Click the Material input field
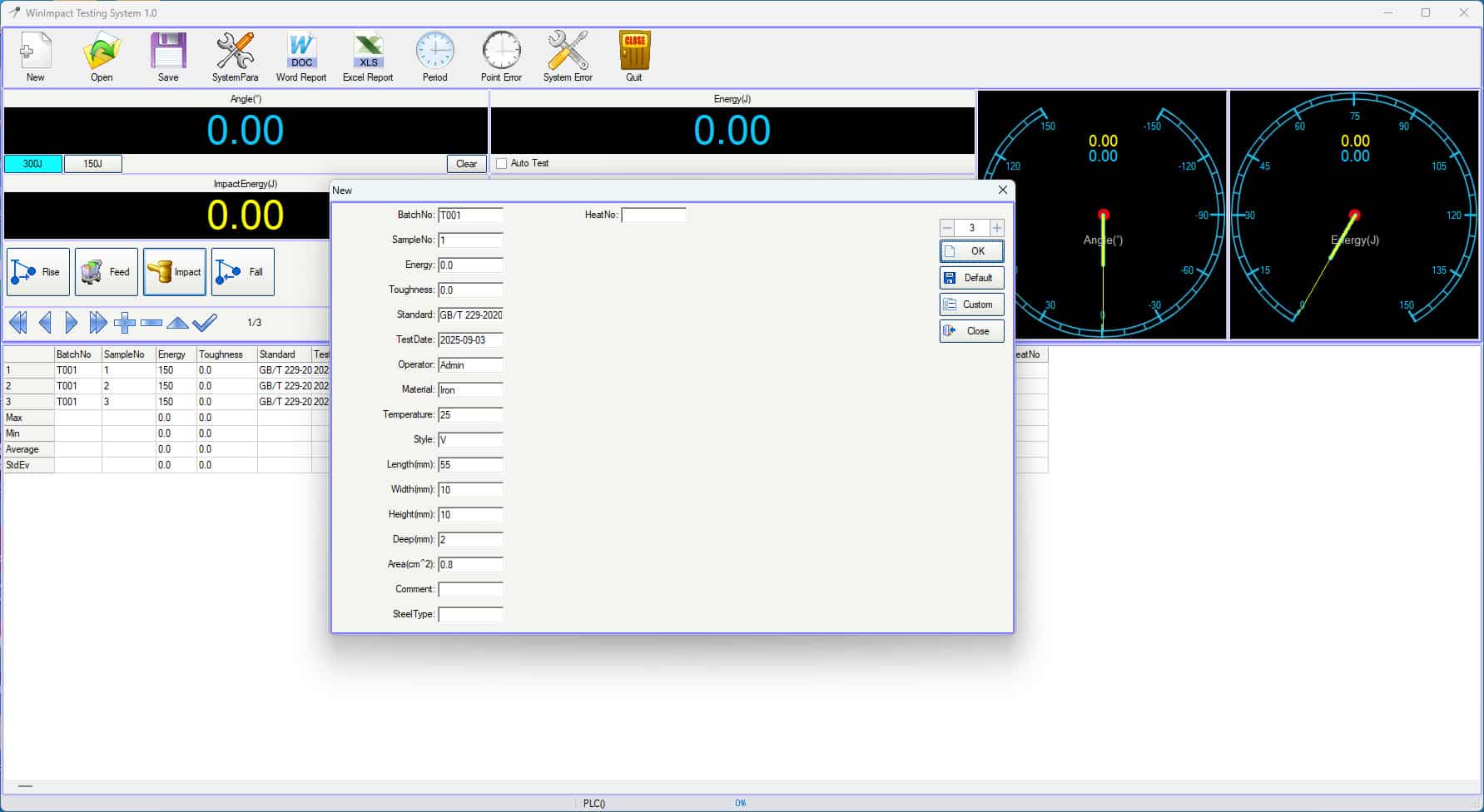 [x=470, y=389]
